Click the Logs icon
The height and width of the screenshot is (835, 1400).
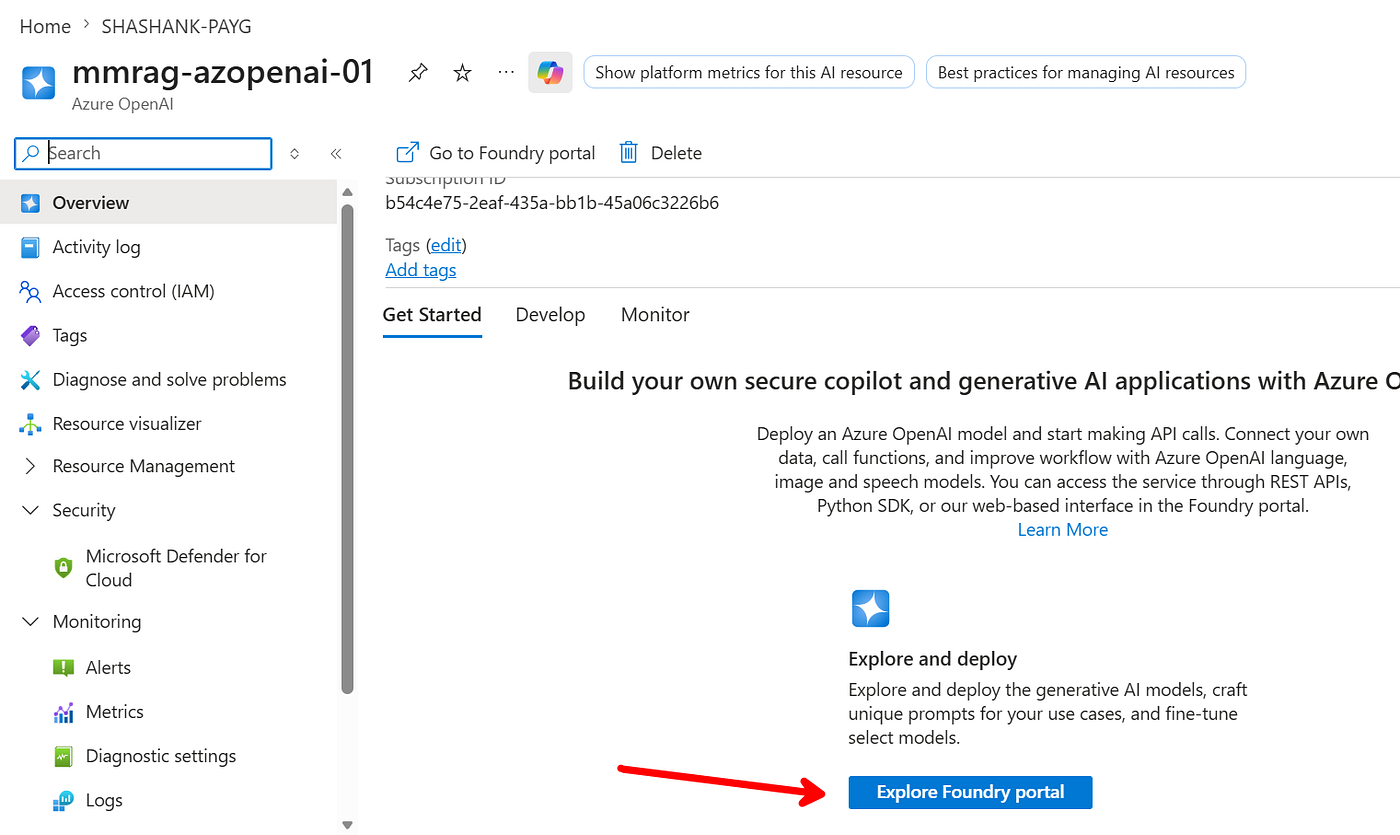click(63, 800)
